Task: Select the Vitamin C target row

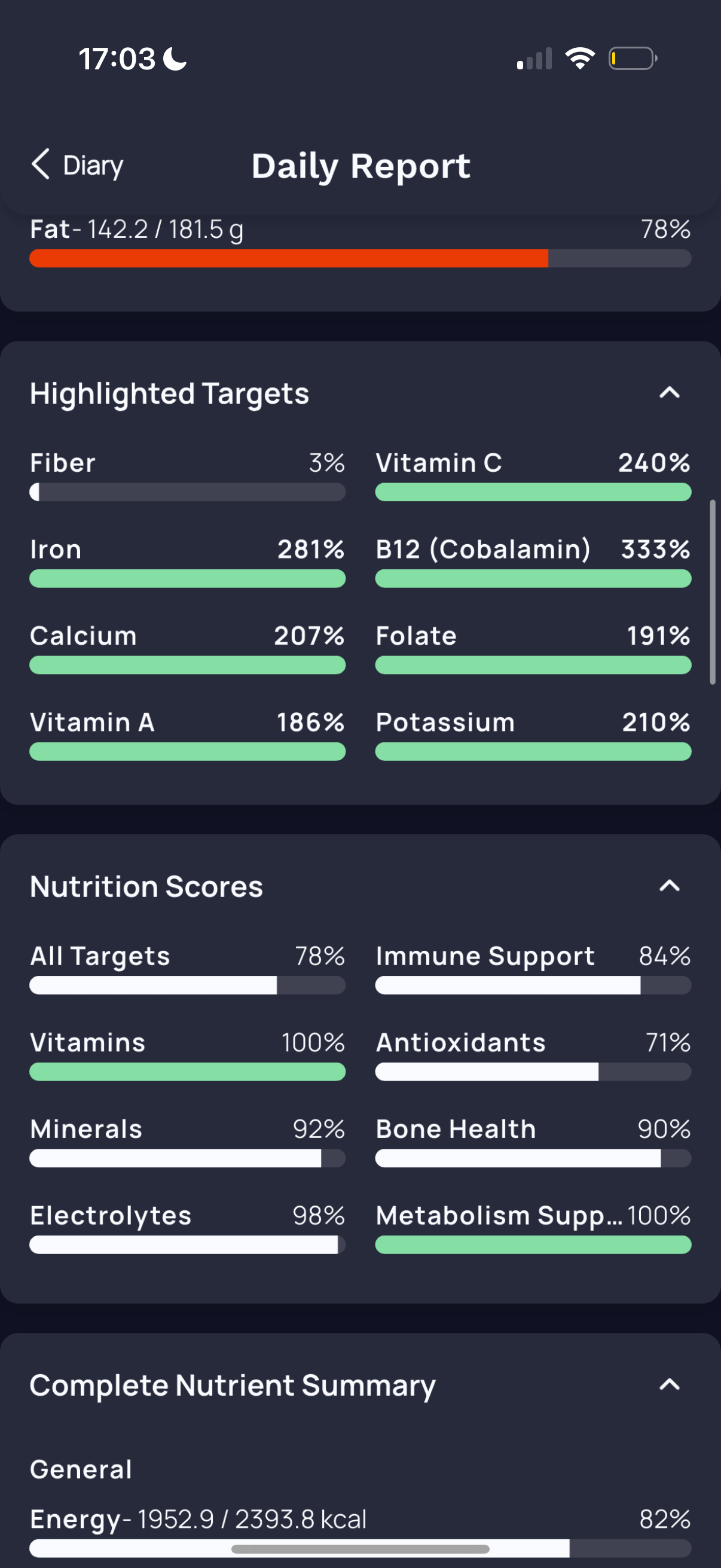Action: point(533,475)
